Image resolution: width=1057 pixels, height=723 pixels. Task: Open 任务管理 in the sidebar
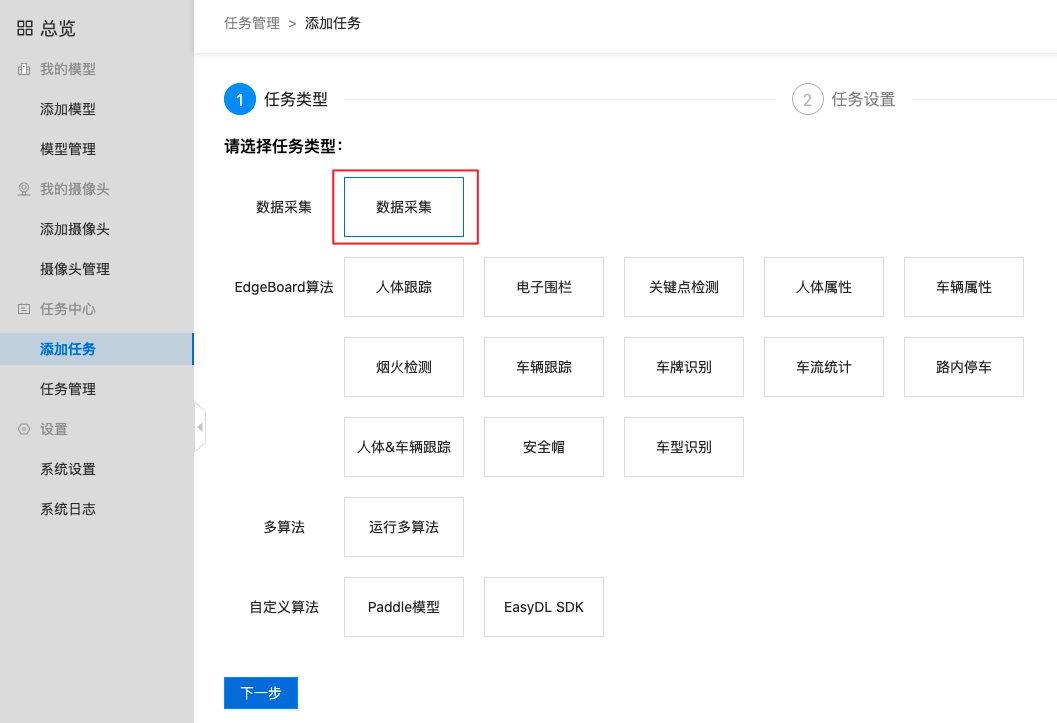67,389
